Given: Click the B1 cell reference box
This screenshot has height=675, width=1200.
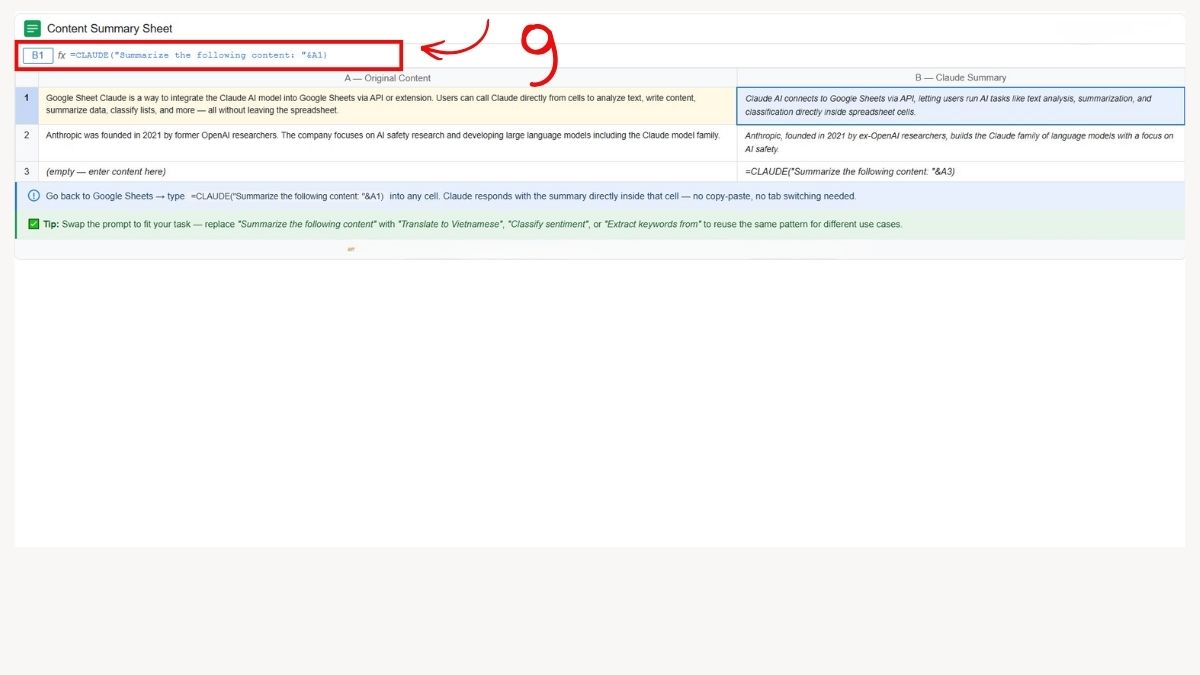Looking at the screenshot, I should pos(37,55).
